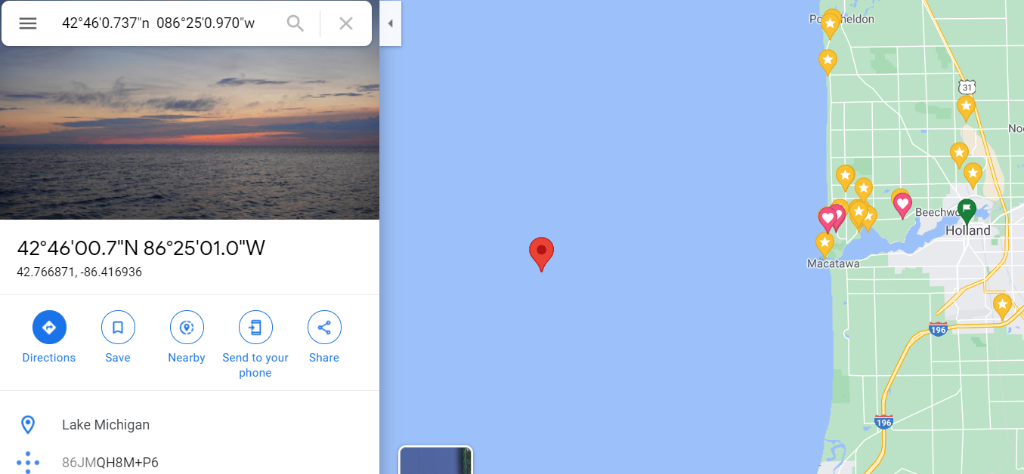
Task: Share this location icon
Action: tap(325, 327)
